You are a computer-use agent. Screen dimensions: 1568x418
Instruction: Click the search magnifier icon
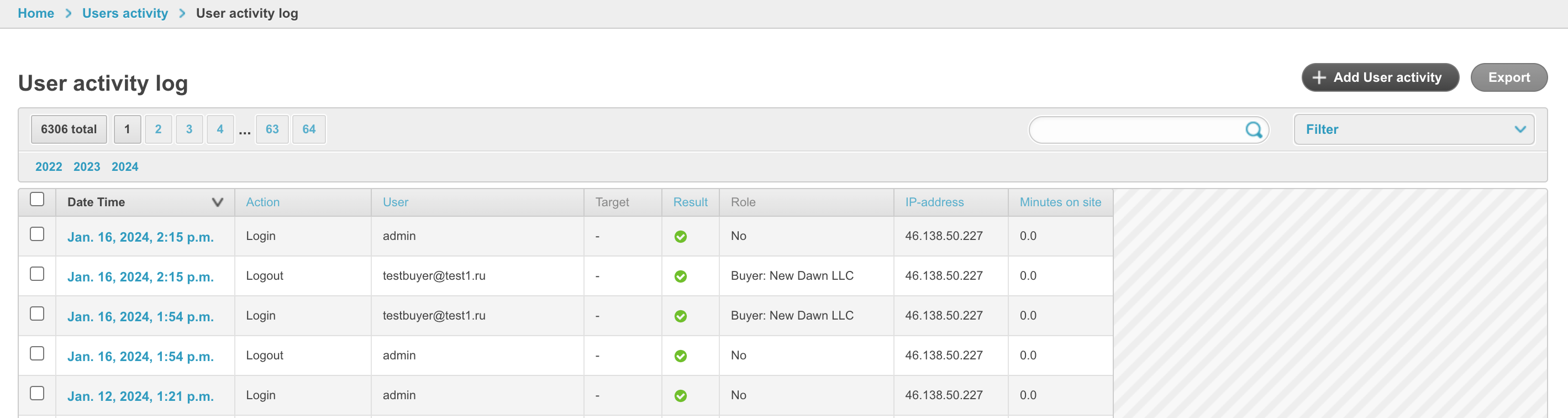click(1253, 130)
